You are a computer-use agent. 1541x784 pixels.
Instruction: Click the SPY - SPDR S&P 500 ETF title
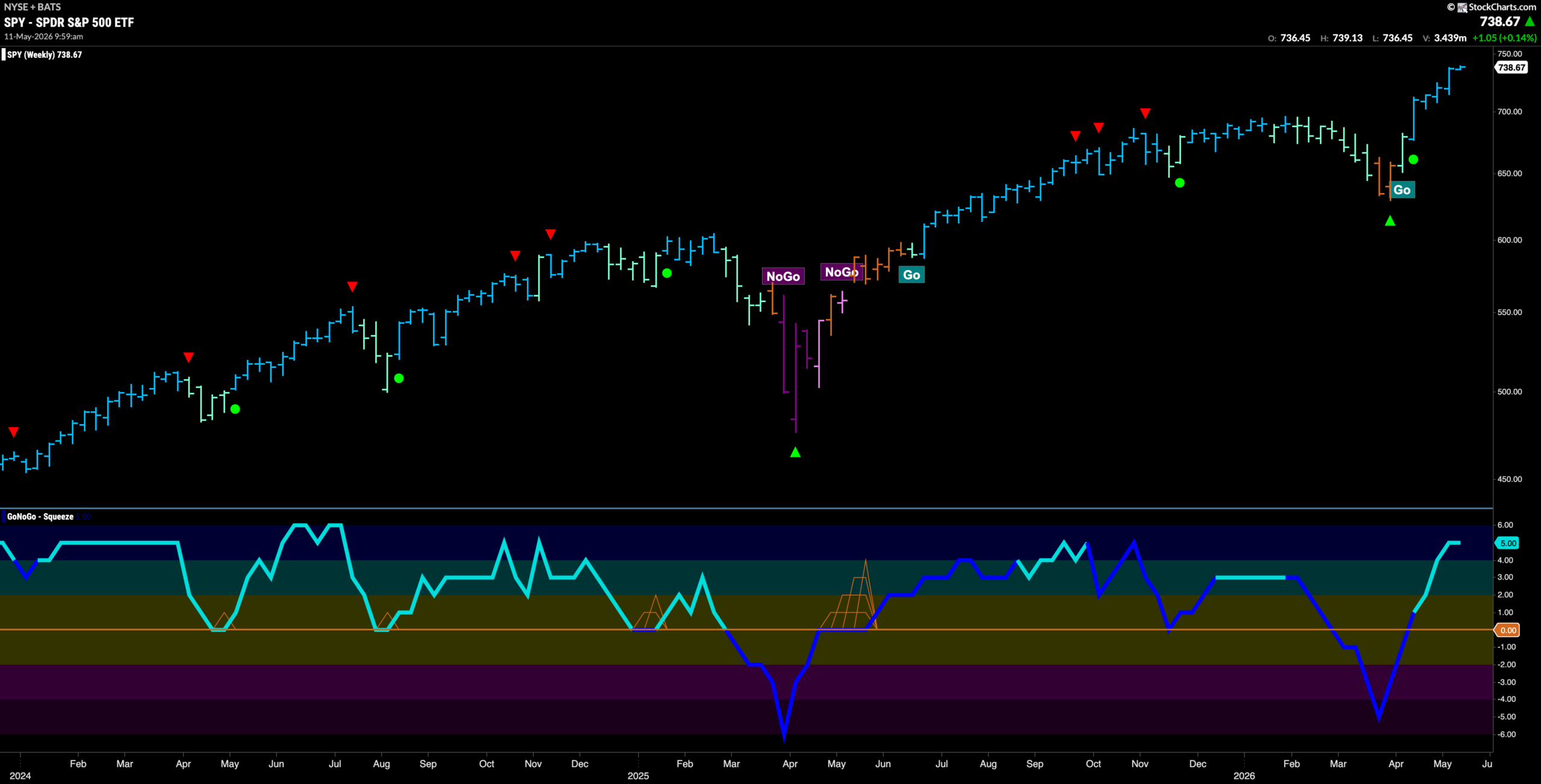[x=69, y=22]
